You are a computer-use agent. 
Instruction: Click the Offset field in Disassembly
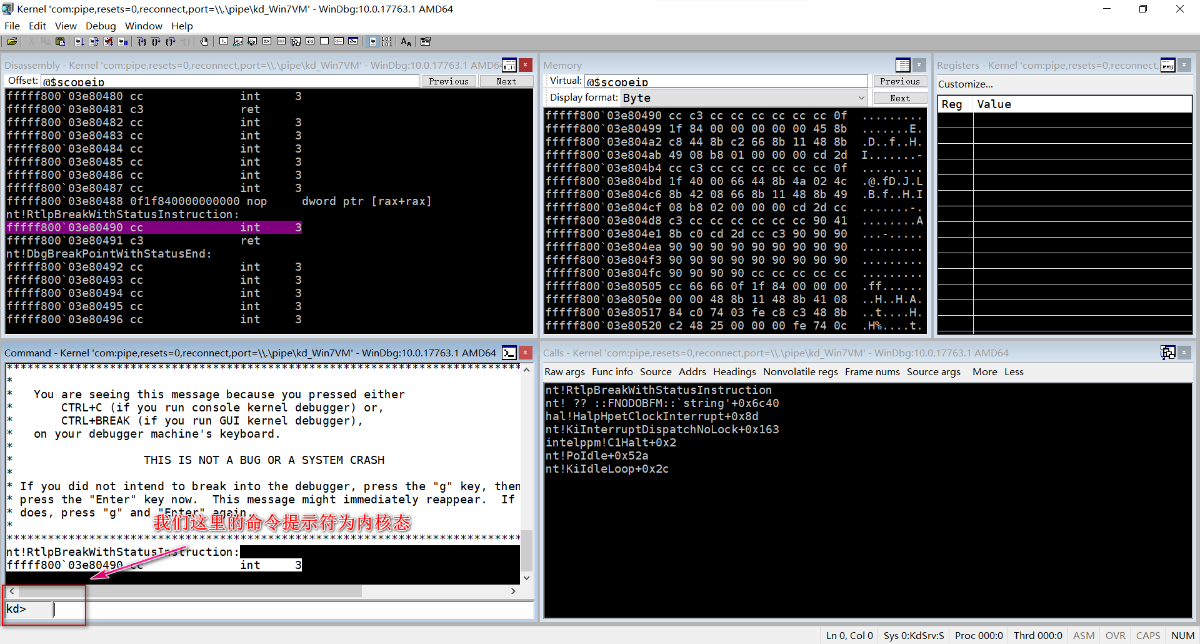tap(230, 81)
